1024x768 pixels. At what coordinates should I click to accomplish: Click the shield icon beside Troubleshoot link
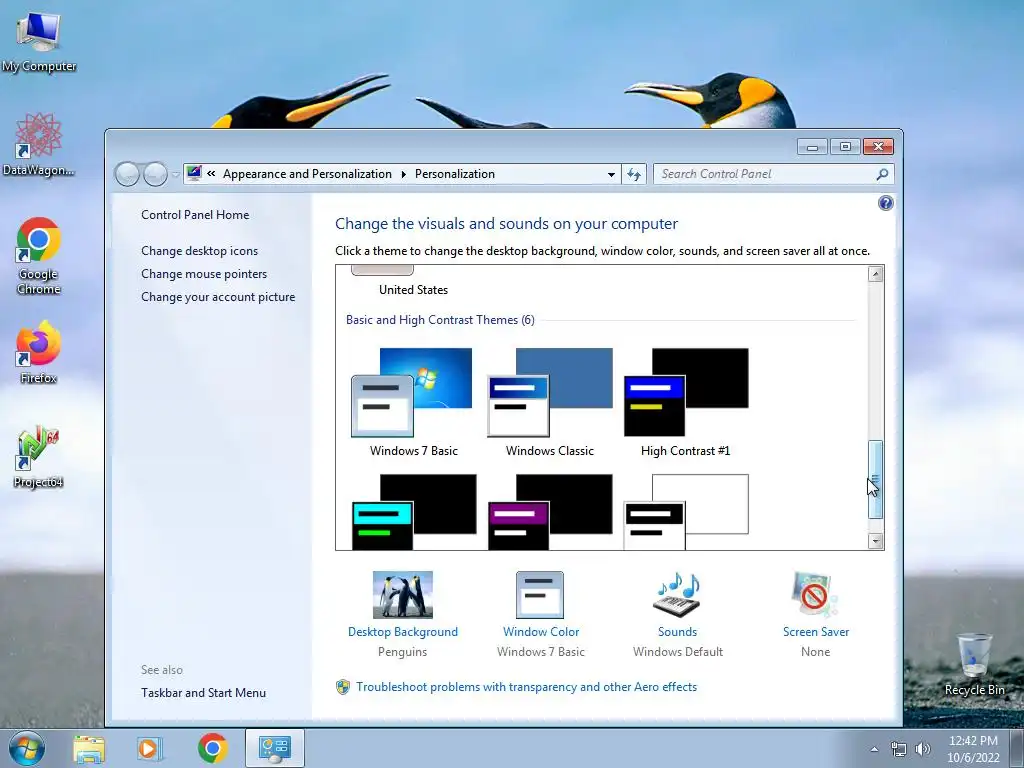[343, 687]
